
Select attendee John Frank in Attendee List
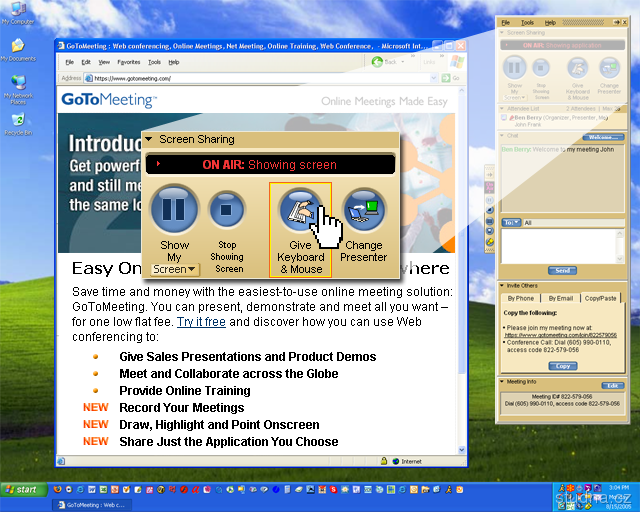(x=527, y=124)
